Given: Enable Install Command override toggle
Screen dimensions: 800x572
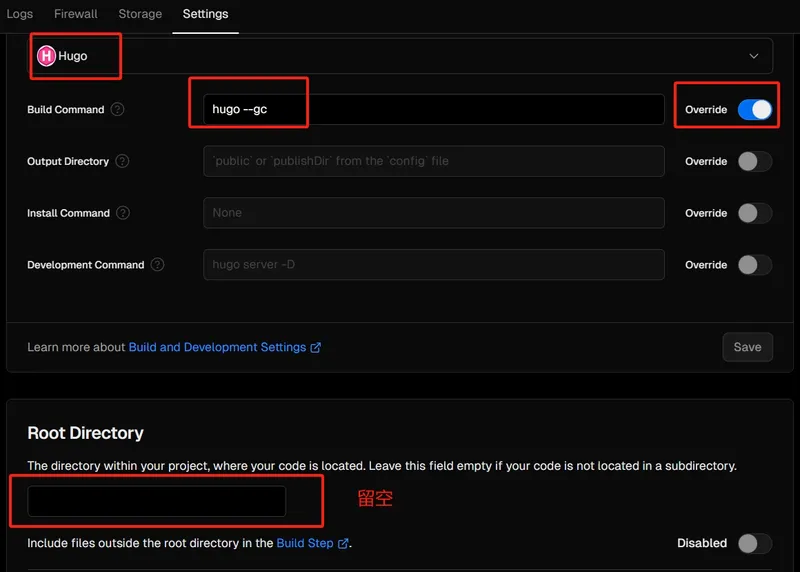Looking at the screenshot, I should [x=755, y=213].
